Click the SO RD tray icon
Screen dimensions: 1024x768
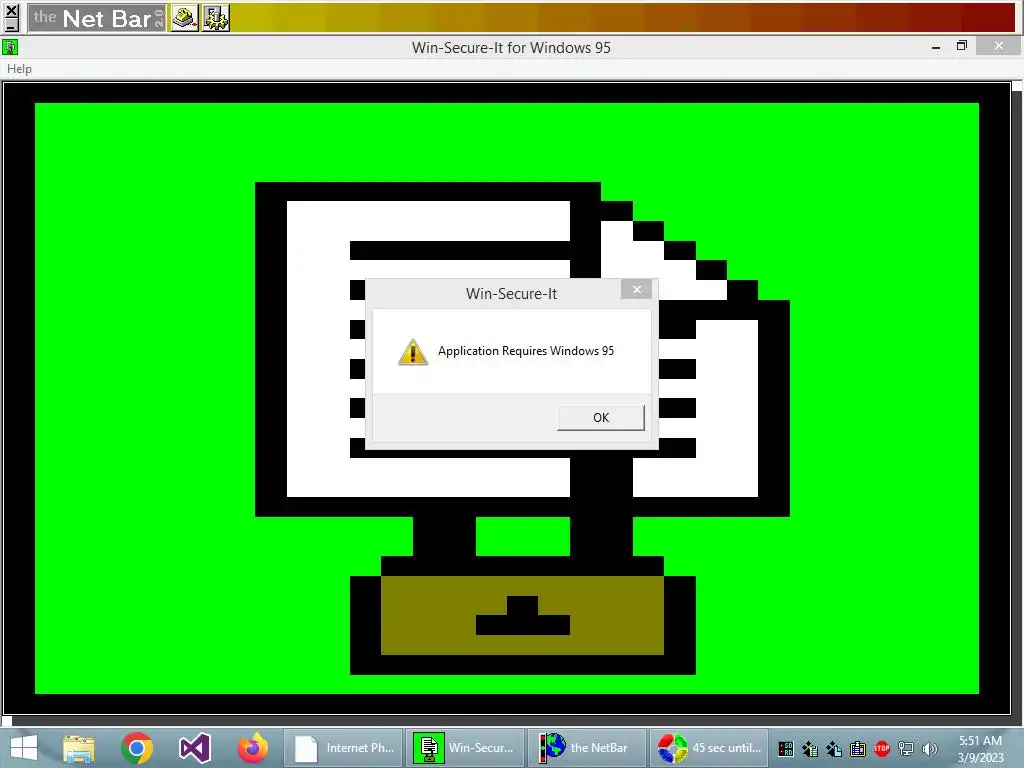(x=786, y=749)
